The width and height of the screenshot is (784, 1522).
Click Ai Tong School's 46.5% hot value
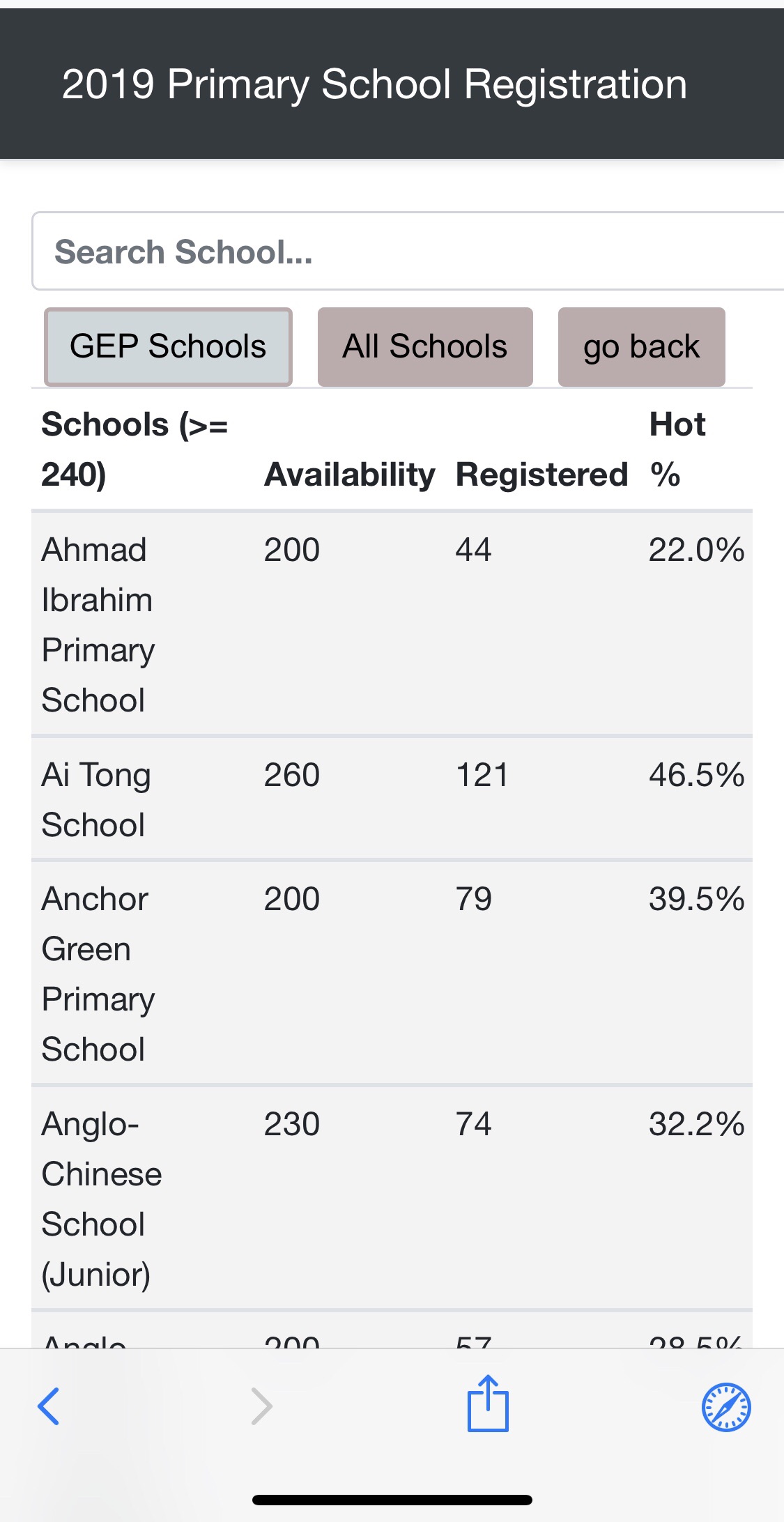click(x=696, y=775)
